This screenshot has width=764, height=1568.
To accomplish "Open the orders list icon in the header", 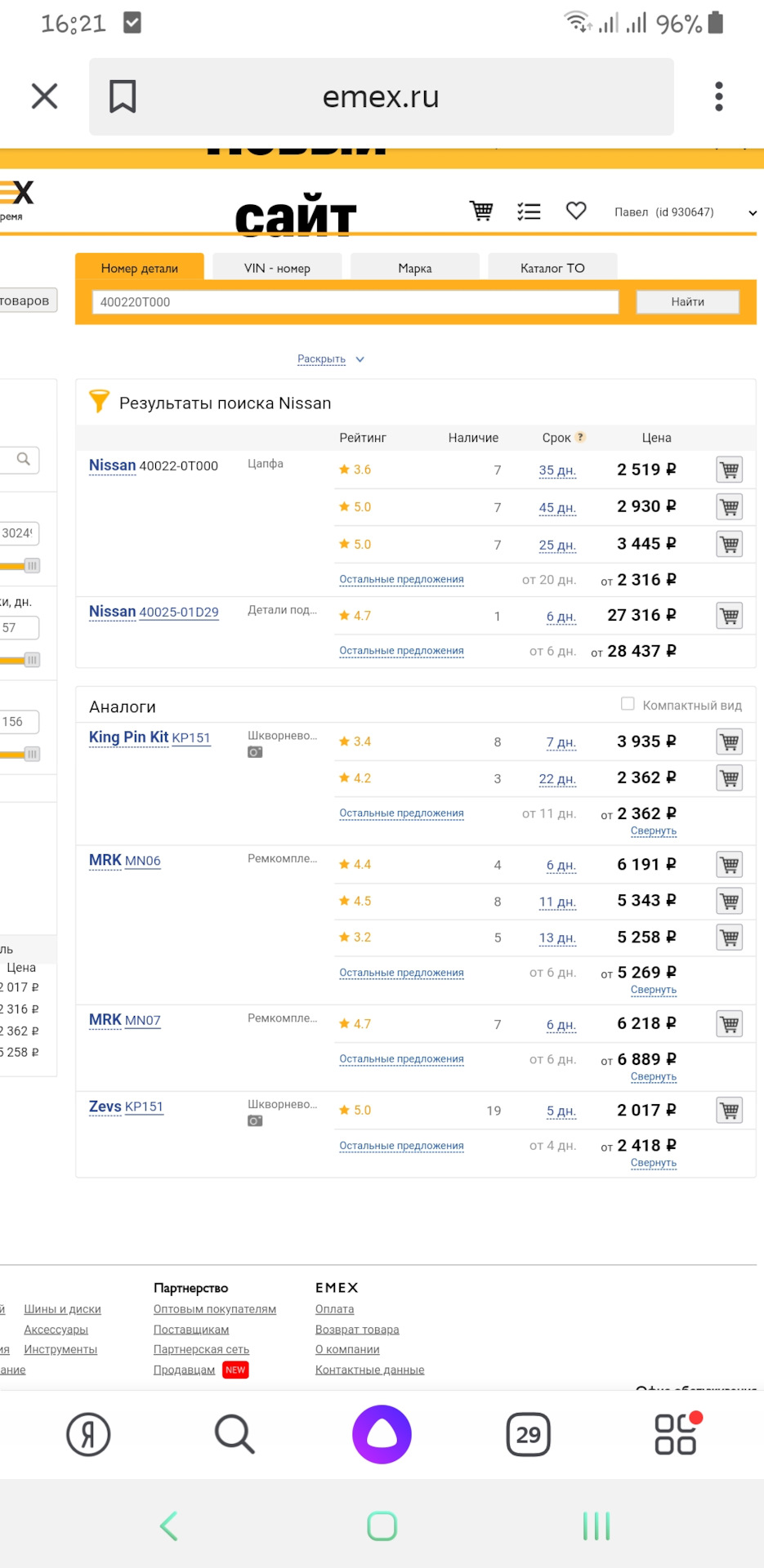I will tap(529, 212).
